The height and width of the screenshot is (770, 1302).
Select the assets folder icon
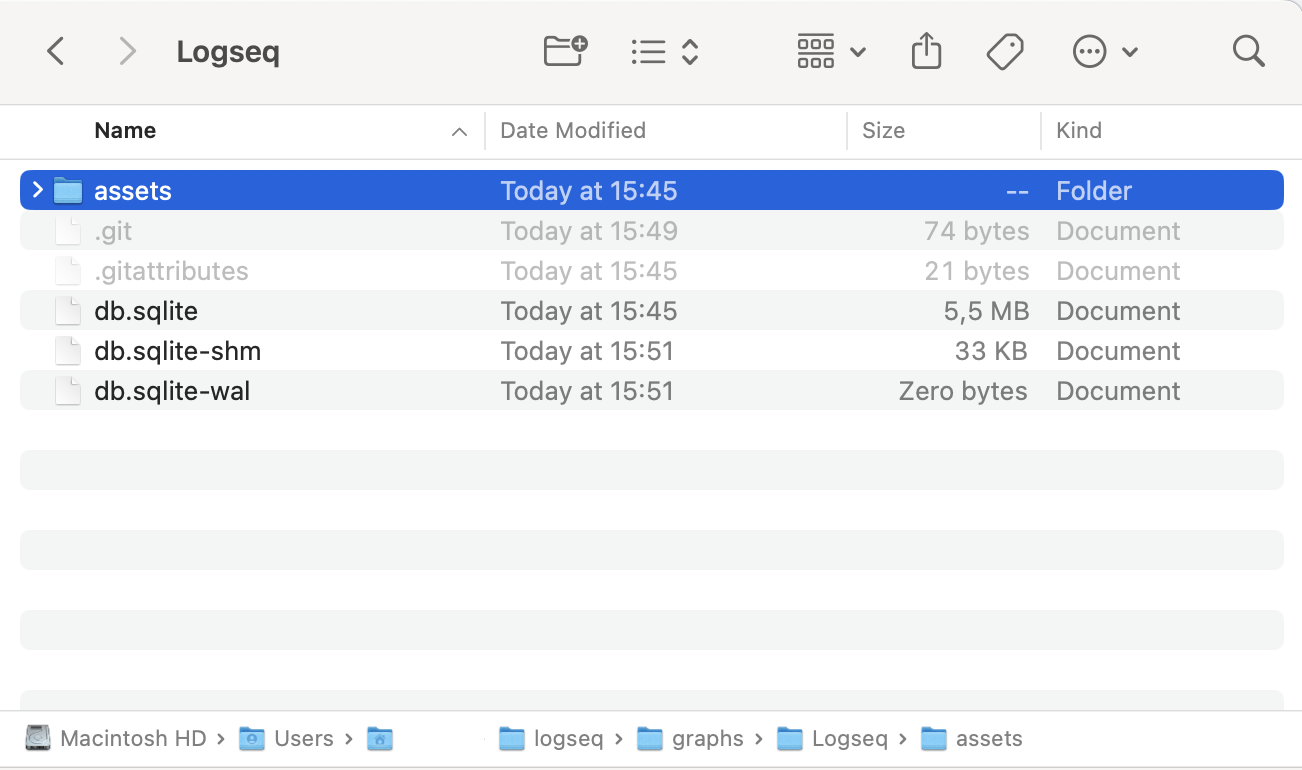tap(68, 190)
